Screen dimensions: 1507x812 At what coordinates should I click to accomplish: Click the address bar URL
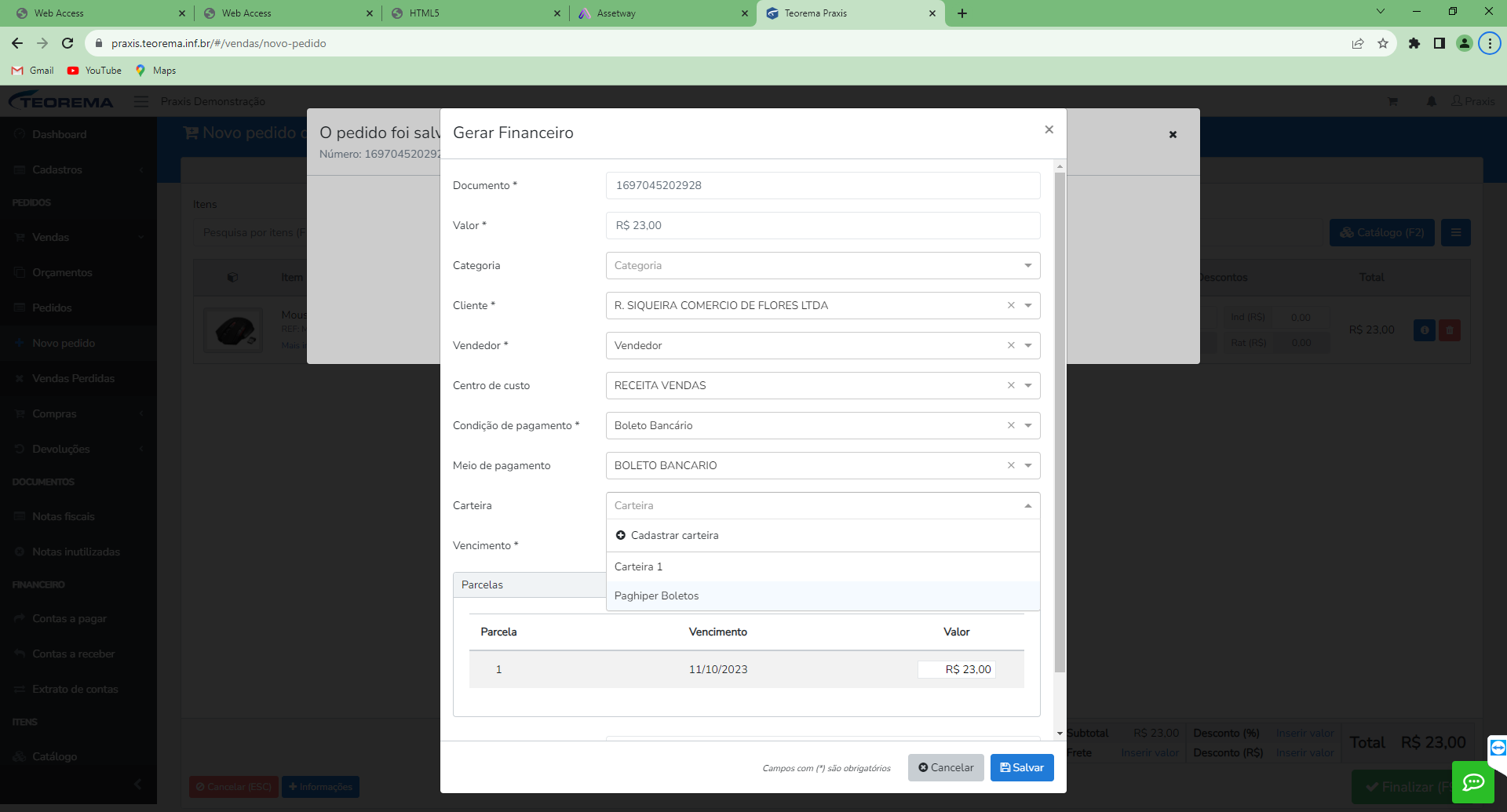pyautogui.click(x=218, y=43)
